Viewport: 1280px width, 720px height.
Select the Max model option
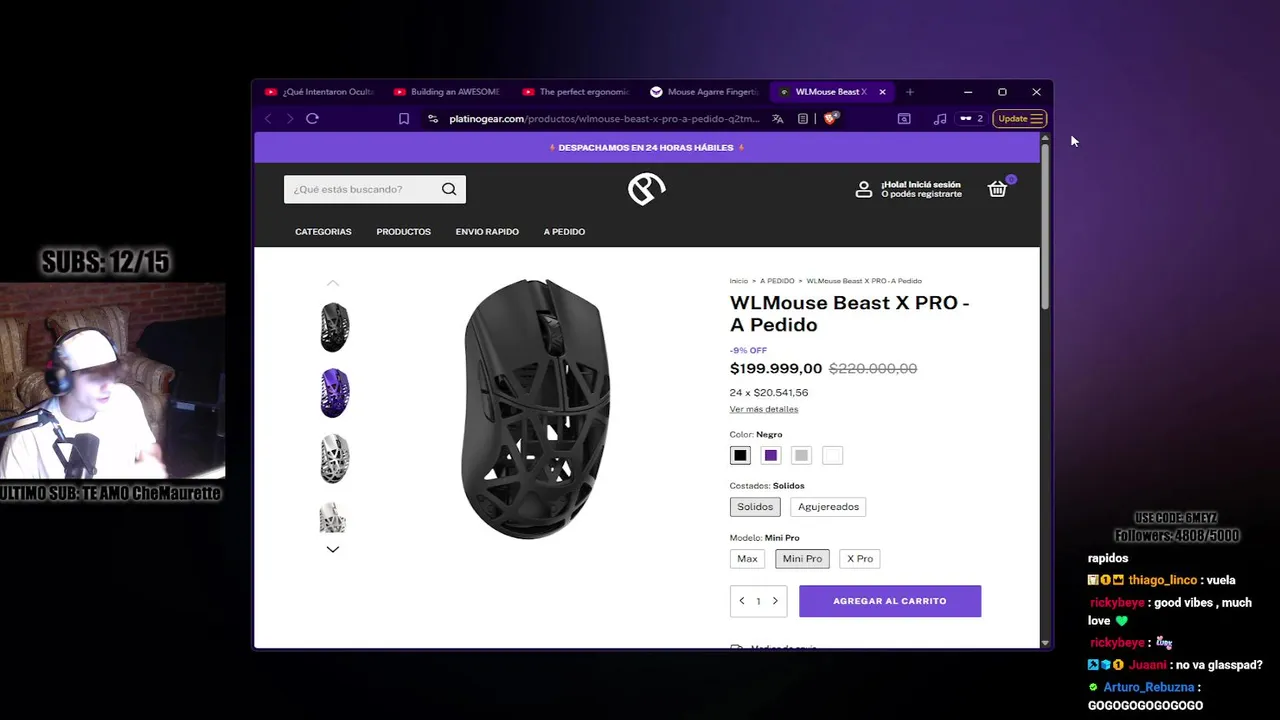tap(747, 559)
